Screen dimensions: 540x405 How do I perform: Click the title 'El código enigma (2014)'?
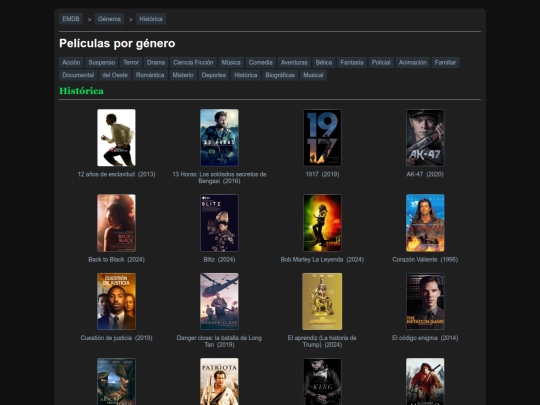(x=425, y=338)
